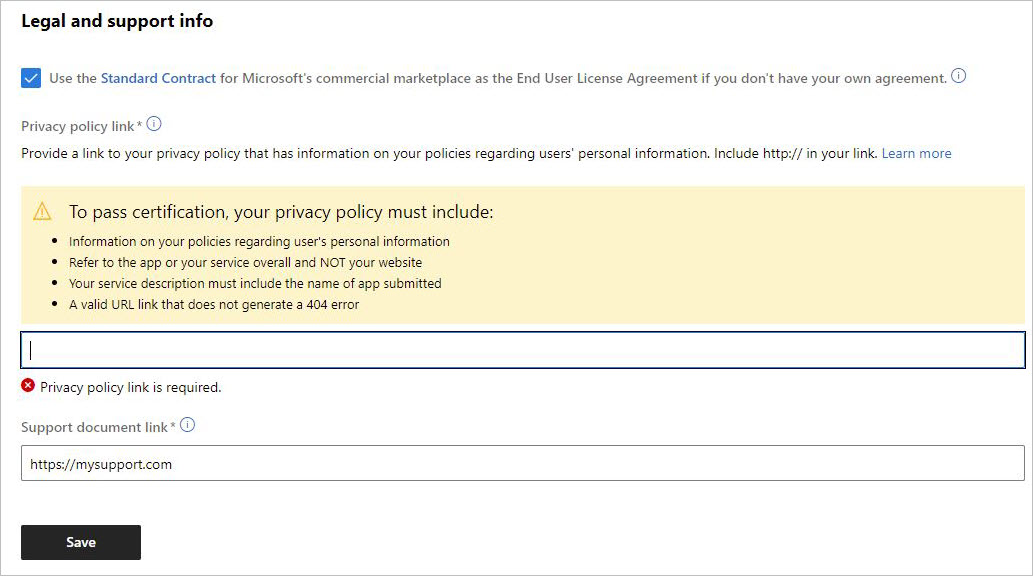Uncheck the Standard Contract agreement checkbox
This screenshot has height=576, width=1033.
[31, 78]
